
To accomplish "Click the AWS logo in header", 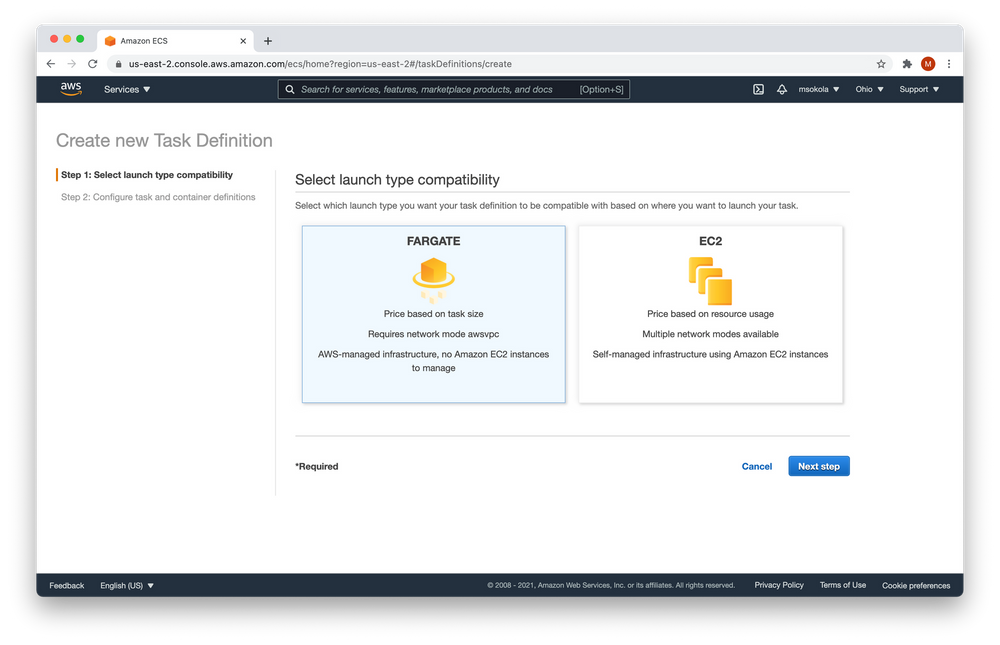I will click(71, 89).
